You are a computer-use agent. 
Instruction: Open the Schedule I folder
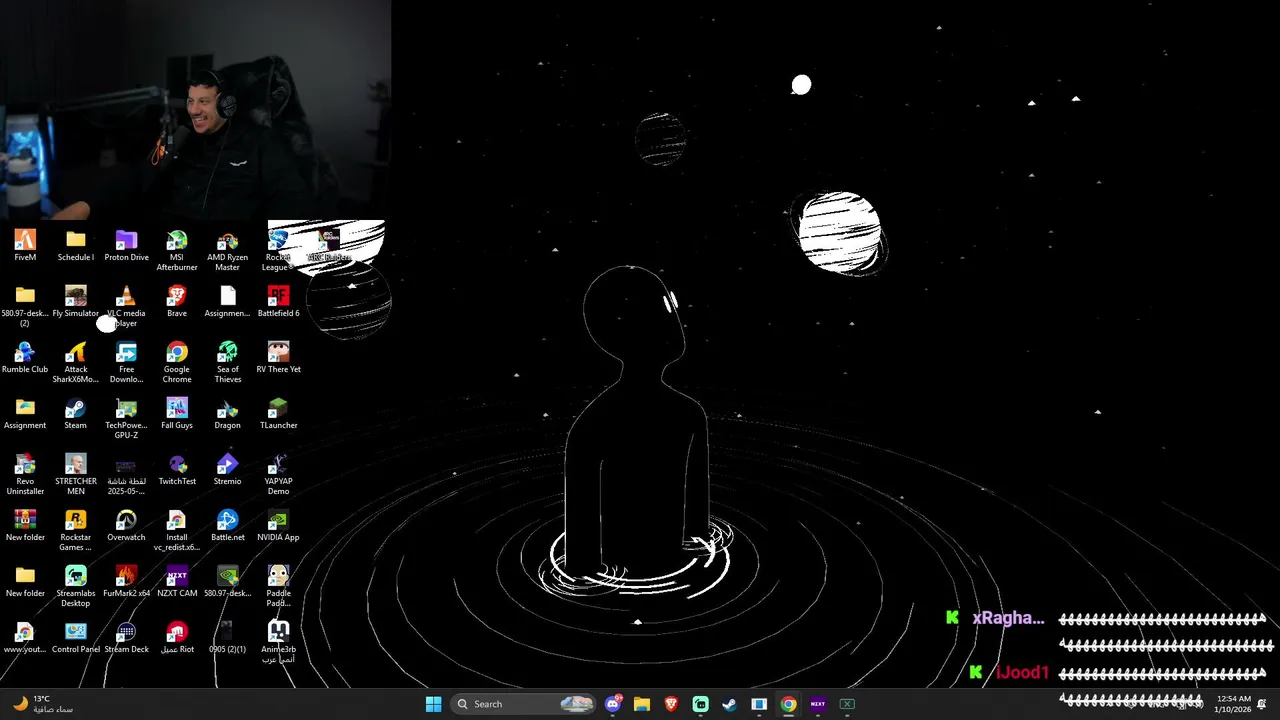click(76, 246)
